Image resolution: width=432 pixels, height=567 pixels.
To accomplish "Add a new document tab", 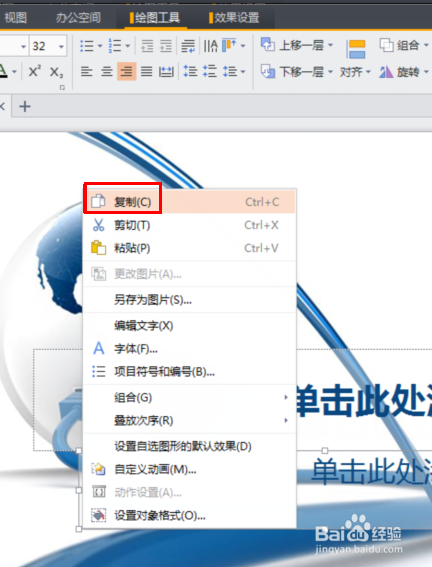I will tap(25, 106).
